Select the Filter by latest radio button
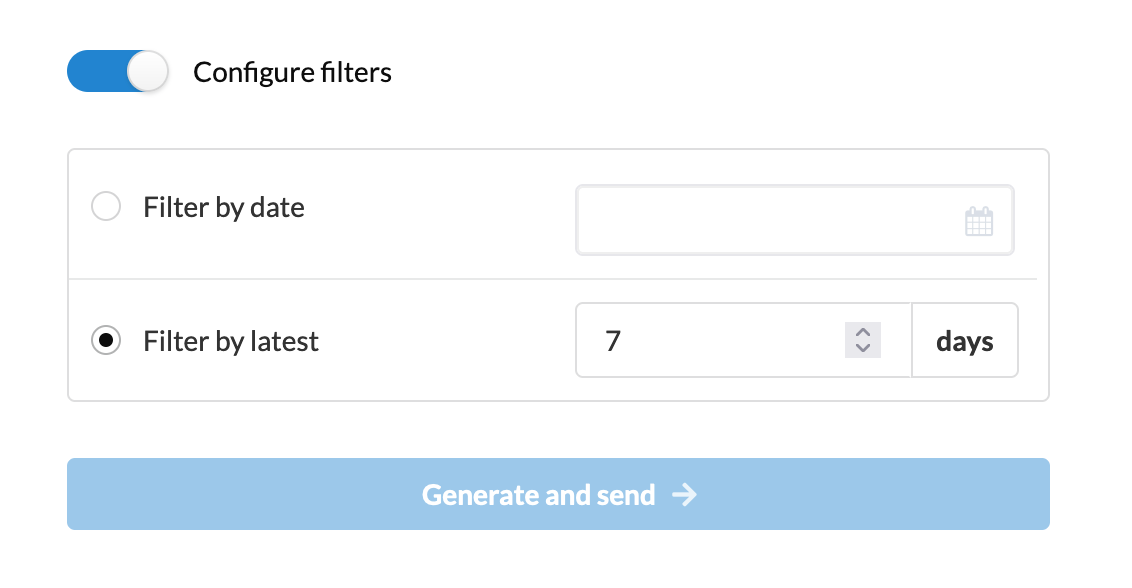The height and width of the screenshot is (588, 1132). click(x=106, y=340)
